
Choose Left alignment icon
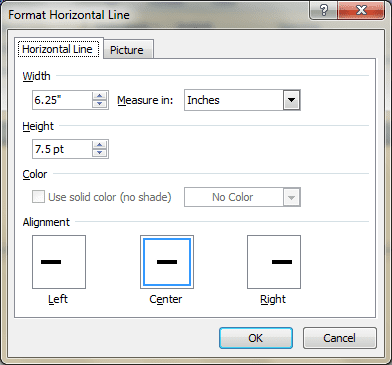click(x=59, y=262)
